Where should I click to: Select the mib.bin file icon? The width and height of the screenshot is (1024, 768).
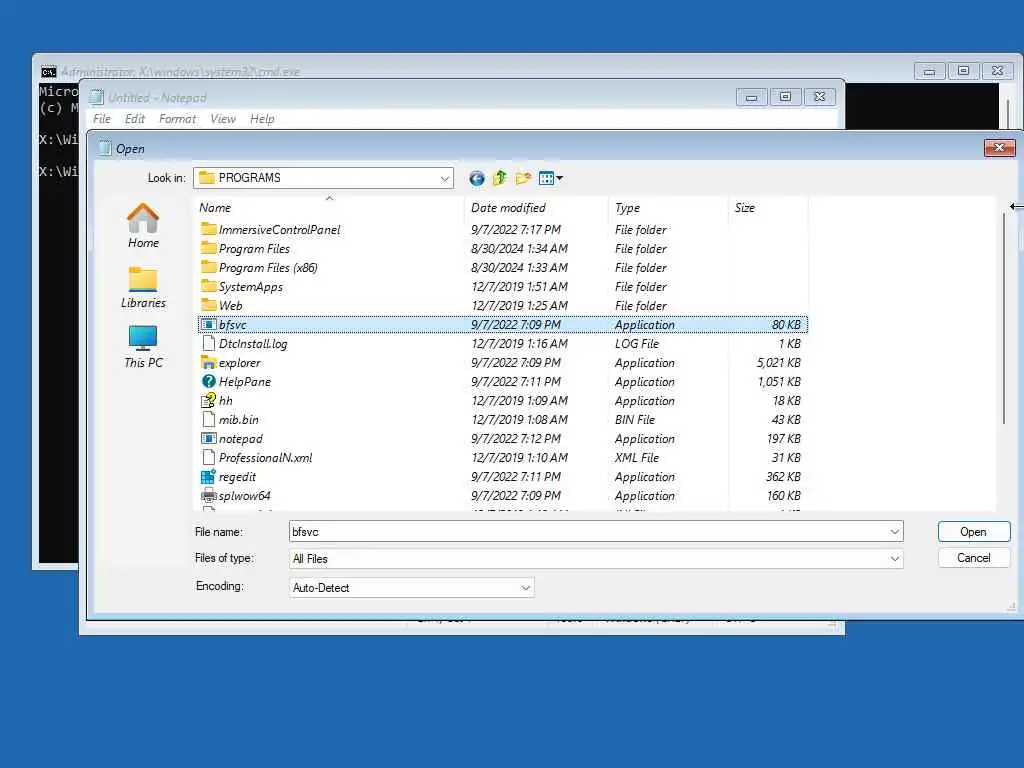pos(208,419)
